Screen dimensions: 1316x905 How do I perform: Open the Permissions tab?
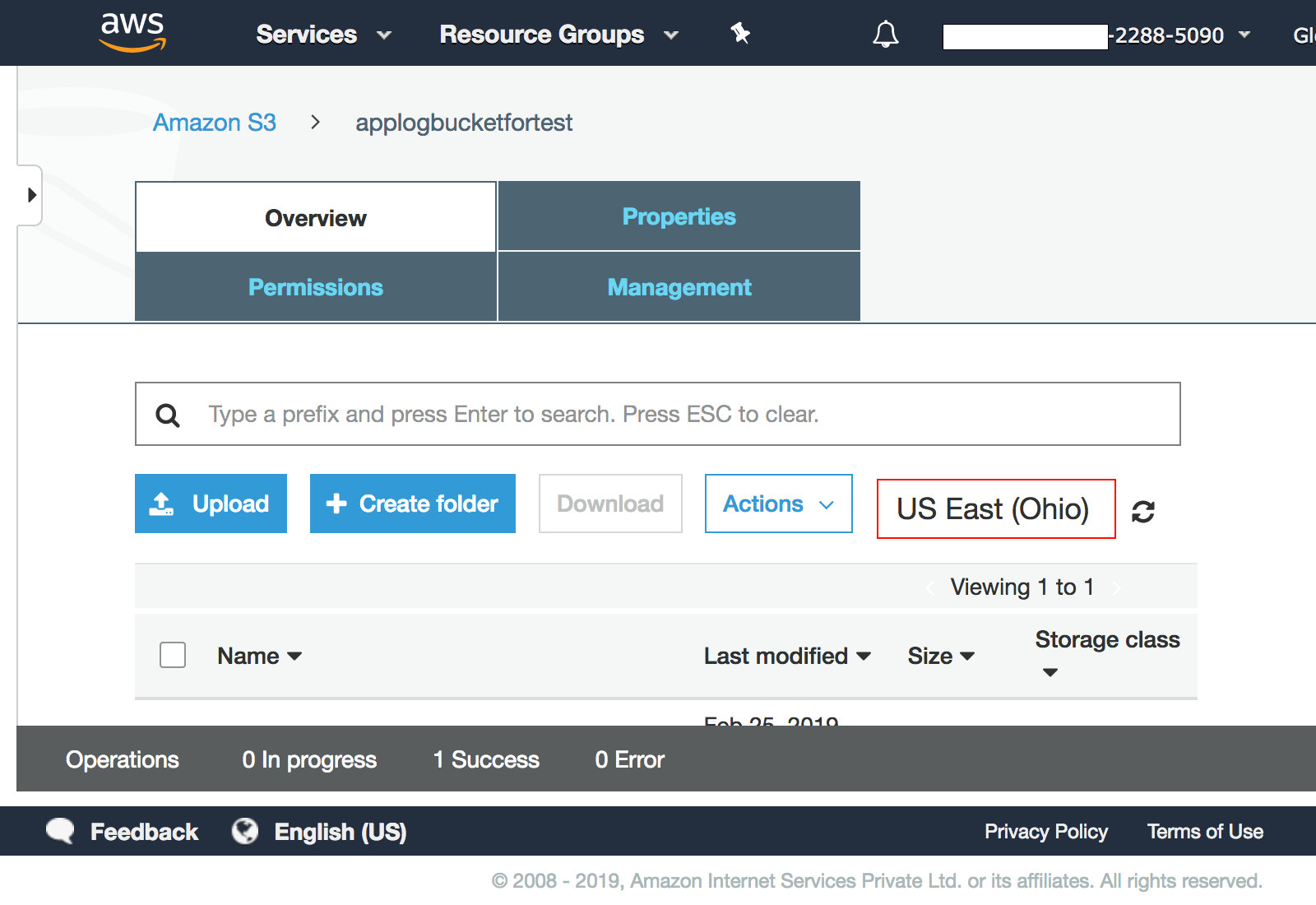coord(316,287)
